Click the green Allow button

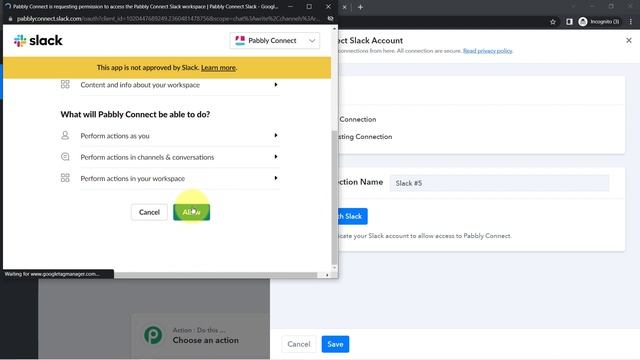pos(191,212)
